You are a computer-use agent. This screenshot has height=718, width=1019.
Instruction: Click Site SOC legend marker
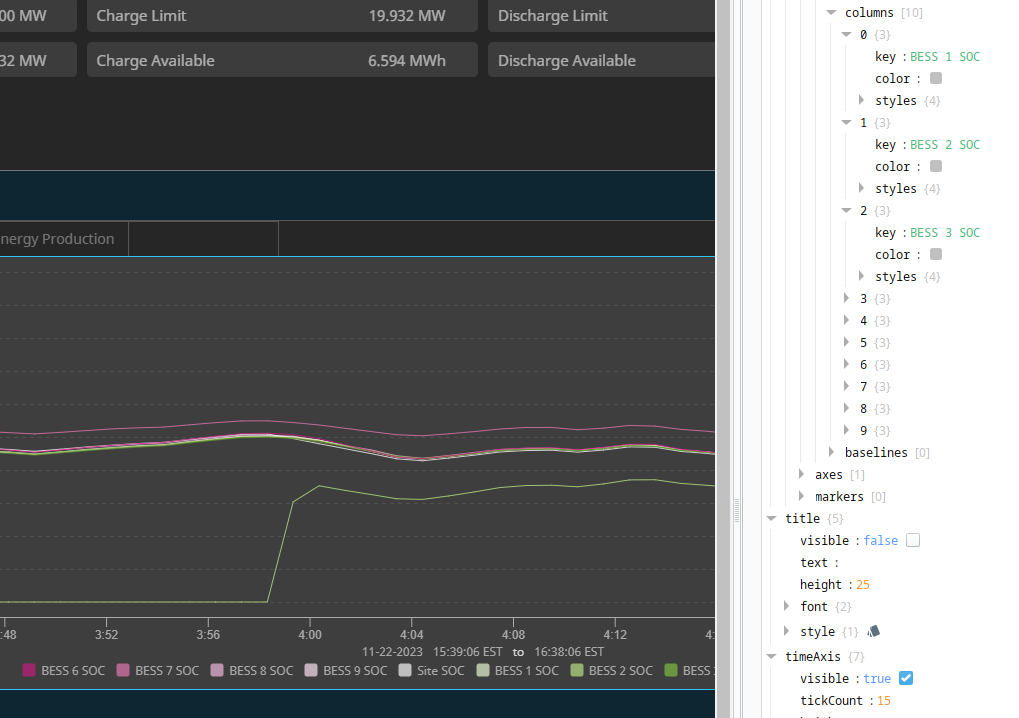(405, 670)
